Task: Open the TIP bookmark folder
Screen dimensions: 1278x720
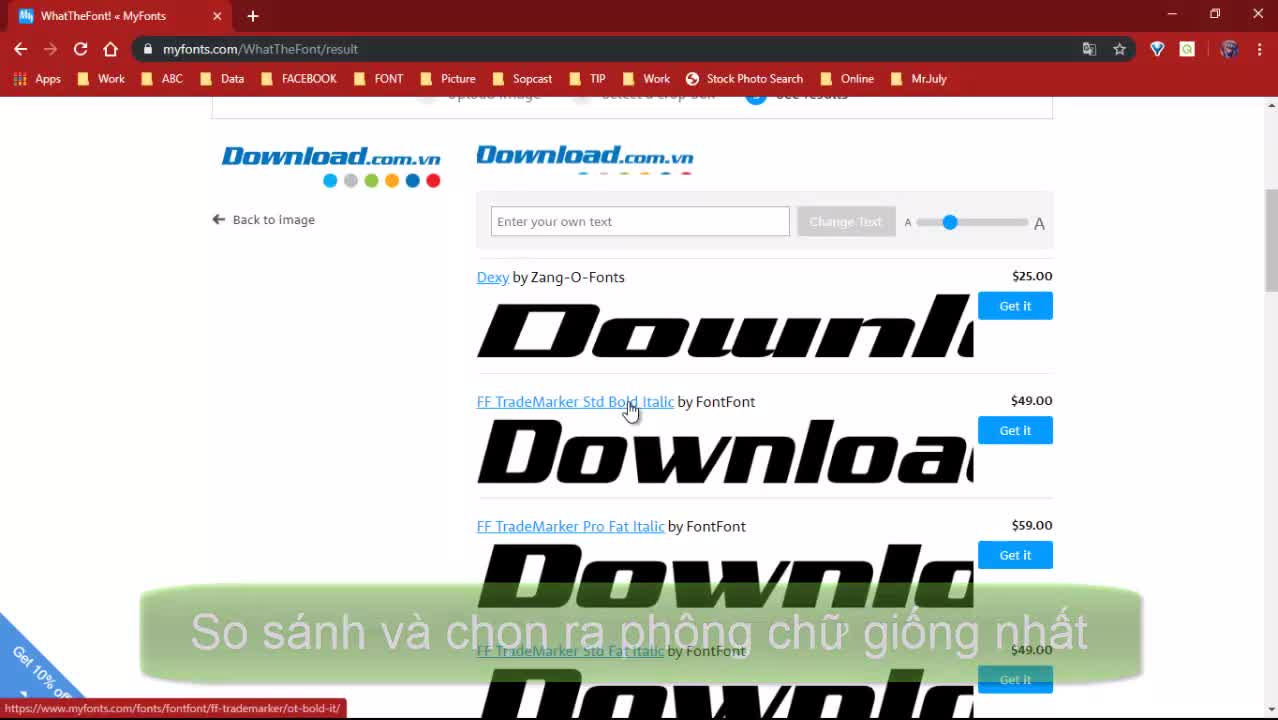Action: coord(588,79)
